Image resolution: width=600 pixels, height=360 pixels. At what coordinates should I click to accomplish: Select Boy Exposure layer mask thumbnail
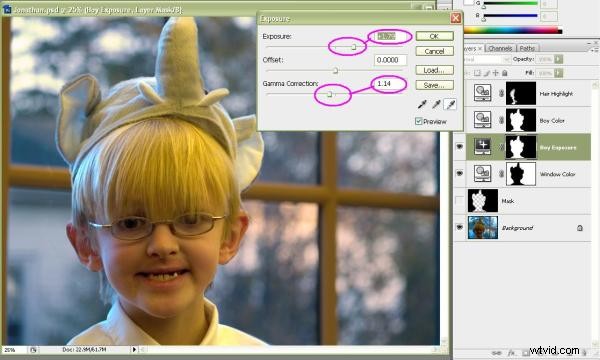(x=521, y=147)
